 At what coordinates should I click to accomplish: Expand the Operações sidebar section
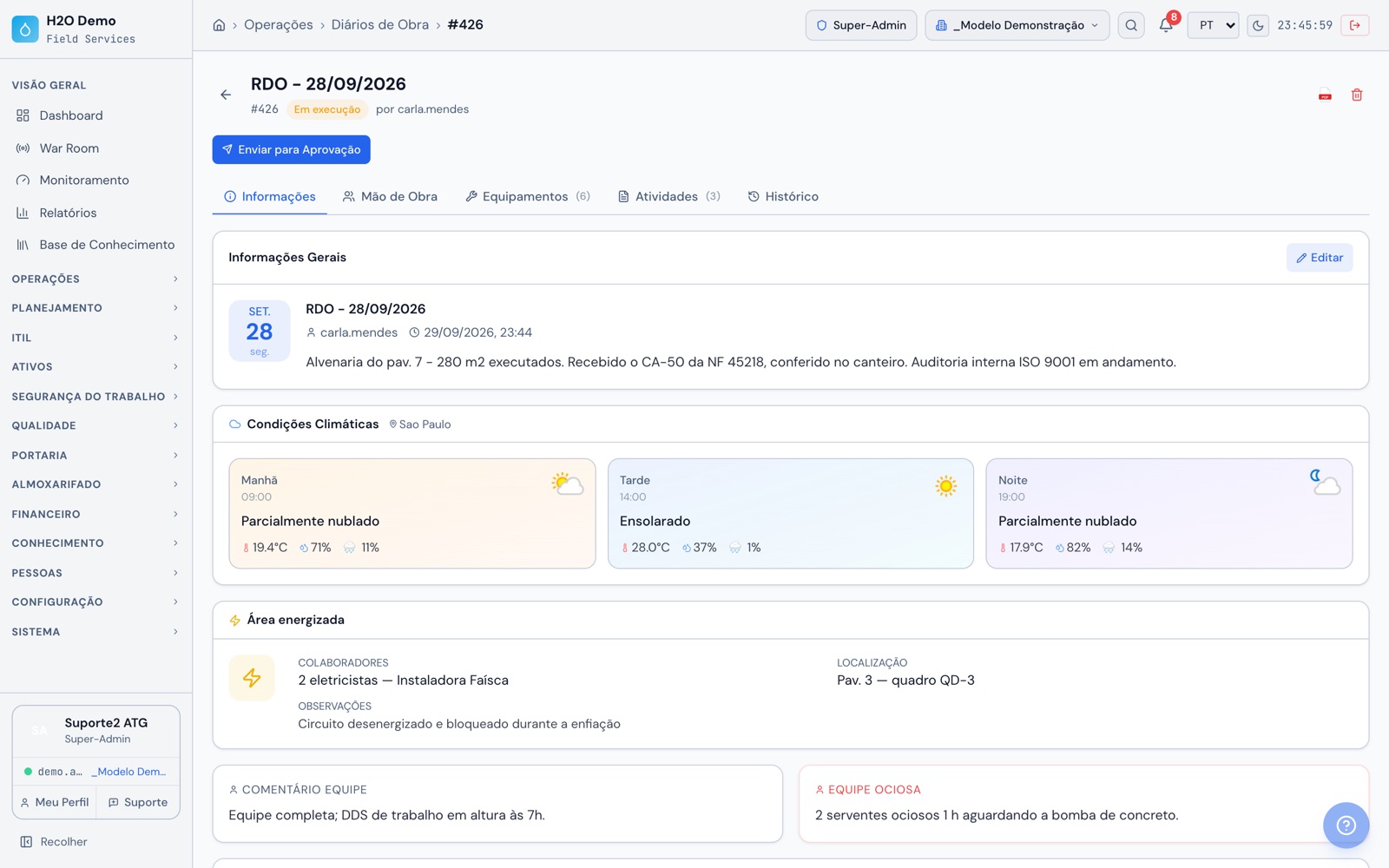[x=95, y=279]
